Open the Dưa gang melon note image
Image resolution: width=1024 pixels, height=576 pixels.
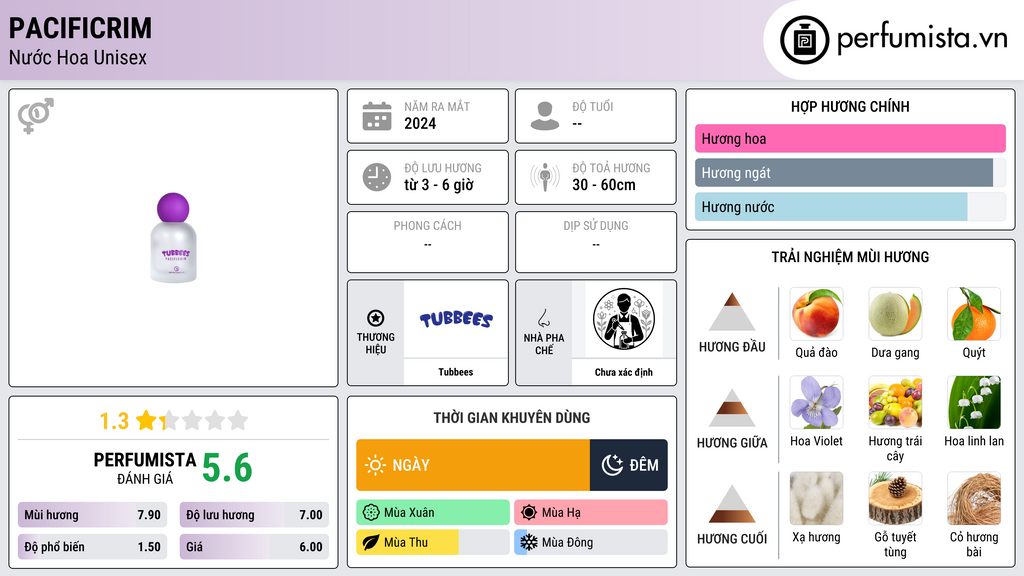click(x=895, y=313)
